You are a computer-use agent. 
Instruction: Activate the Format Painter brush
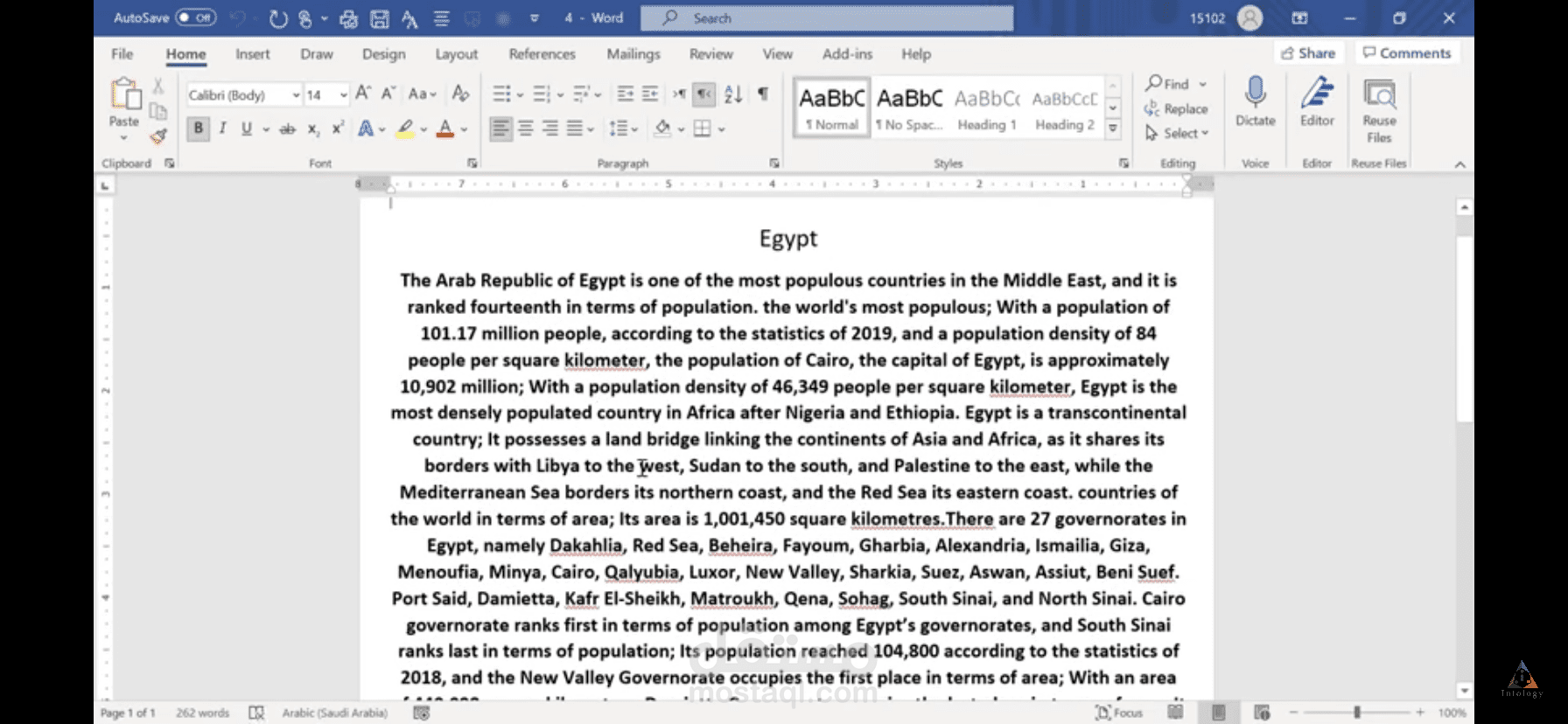click(158, 136)
